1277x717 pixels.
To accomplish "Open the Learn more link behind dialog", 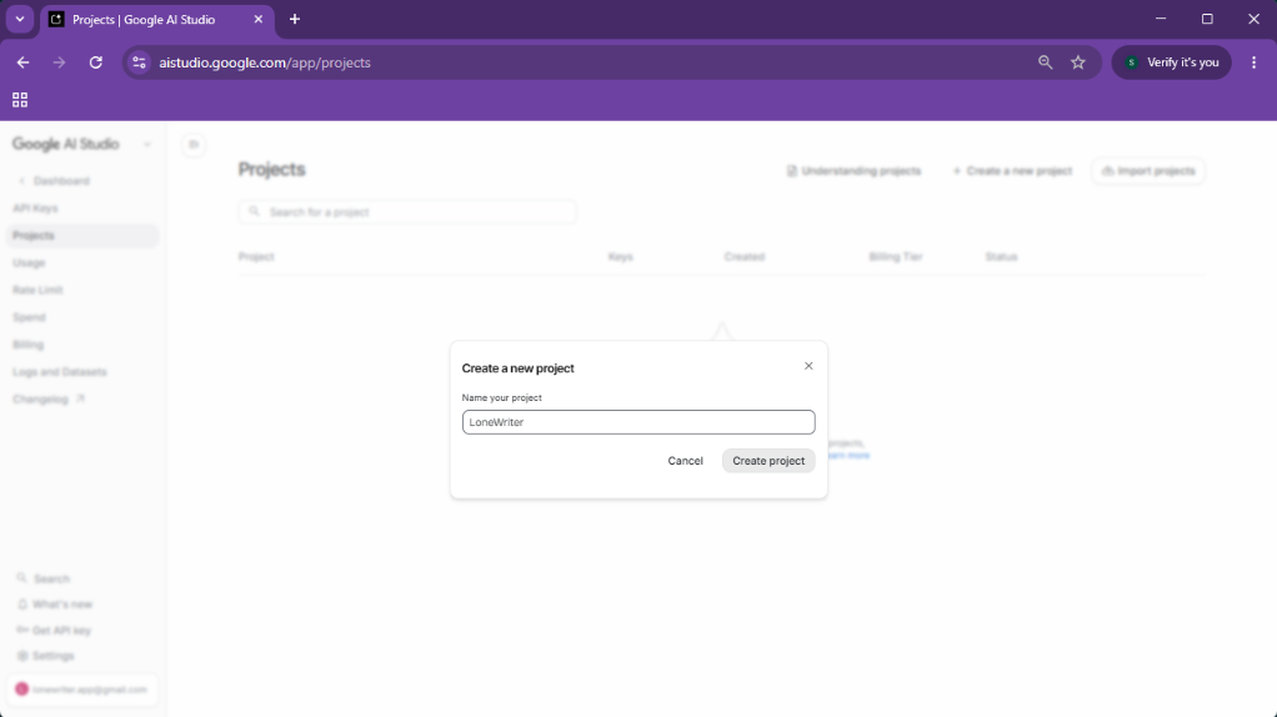I will pos(849,455).
